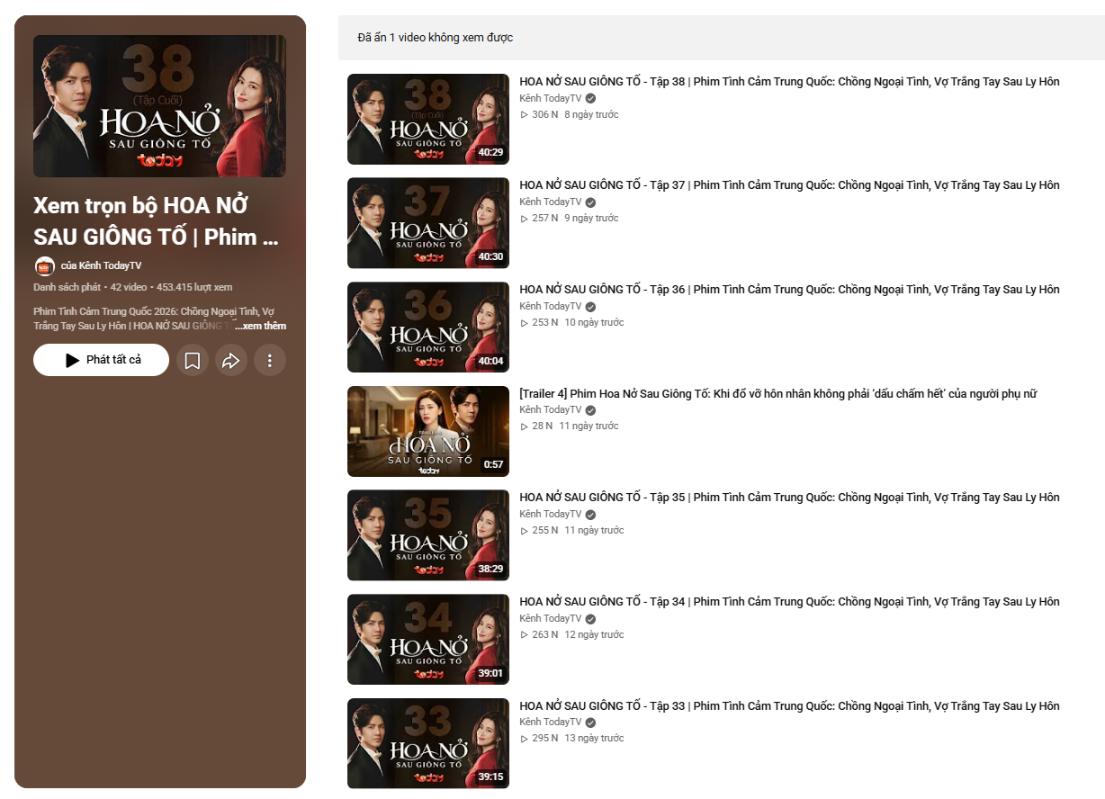Open the Tập 34 video title link

[789, 601]
